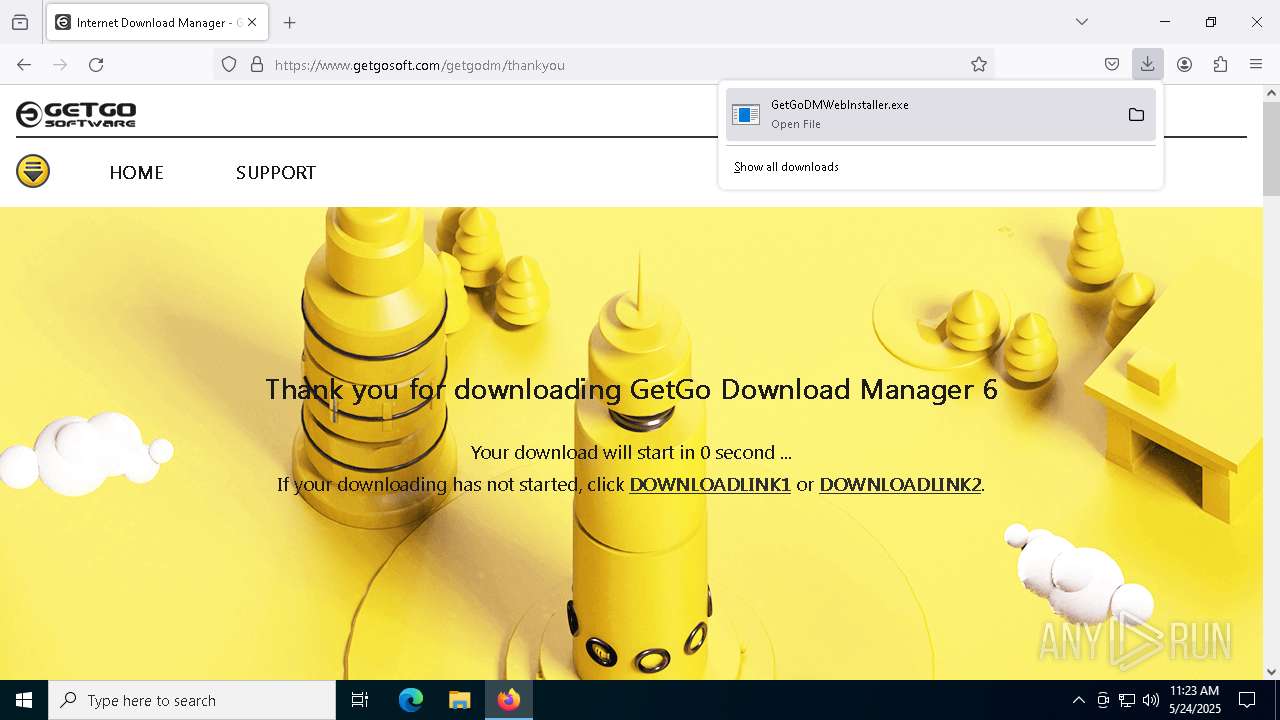Show the download in its folder
Image resolution: width=1280 pixels, height=720 pixels.
tap(1136, 114)
